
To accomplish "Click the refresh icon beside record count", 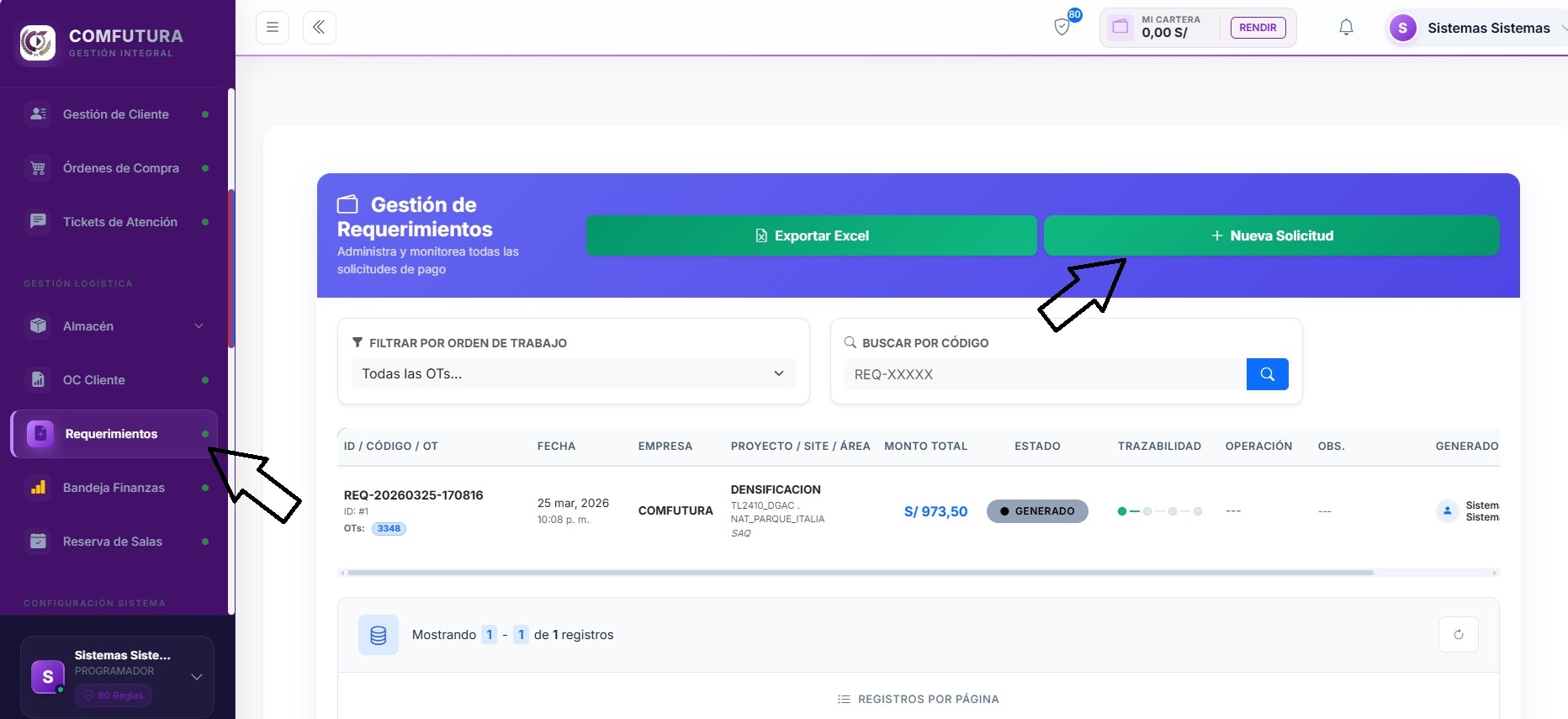I will click(1459, 635).
